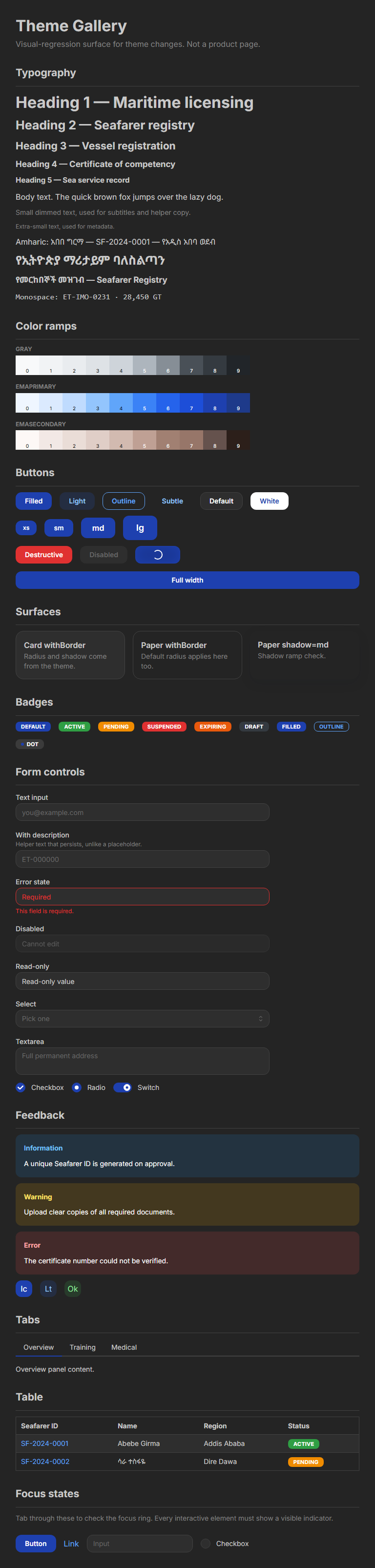Click the PENDING status in table
This screenshot has width=375, height=1568.
[x=306, y=1462]
